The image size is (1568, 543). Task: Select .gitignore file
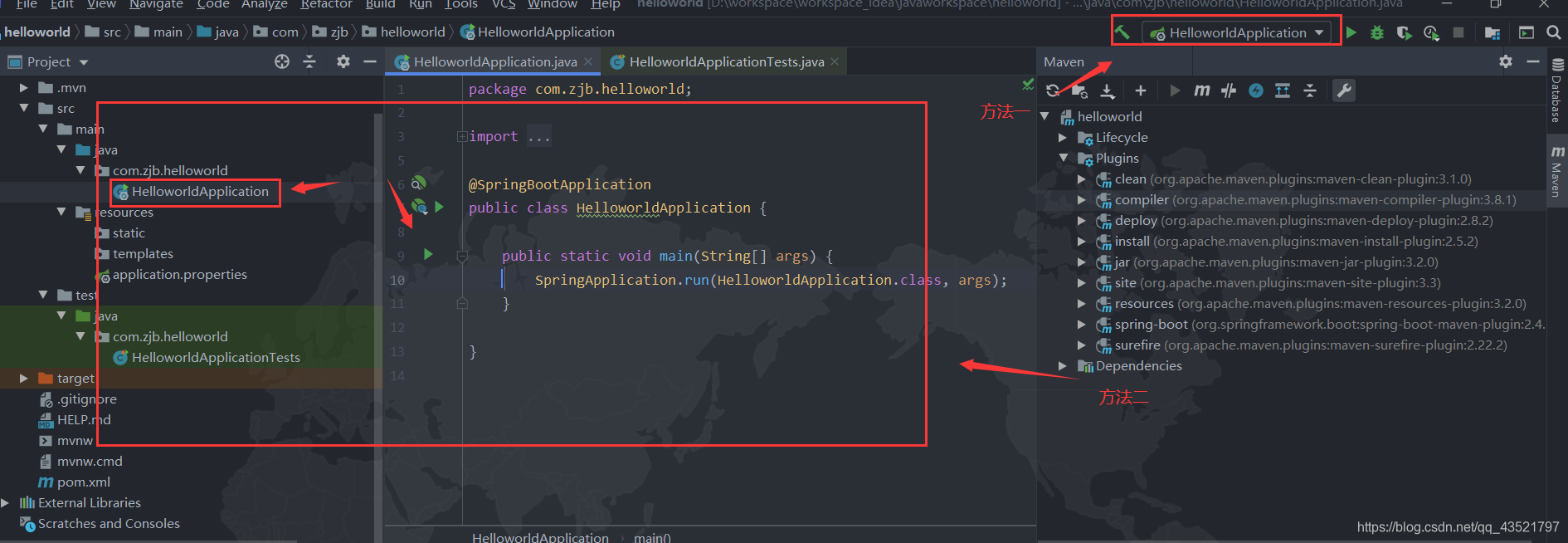coord(87,399)
